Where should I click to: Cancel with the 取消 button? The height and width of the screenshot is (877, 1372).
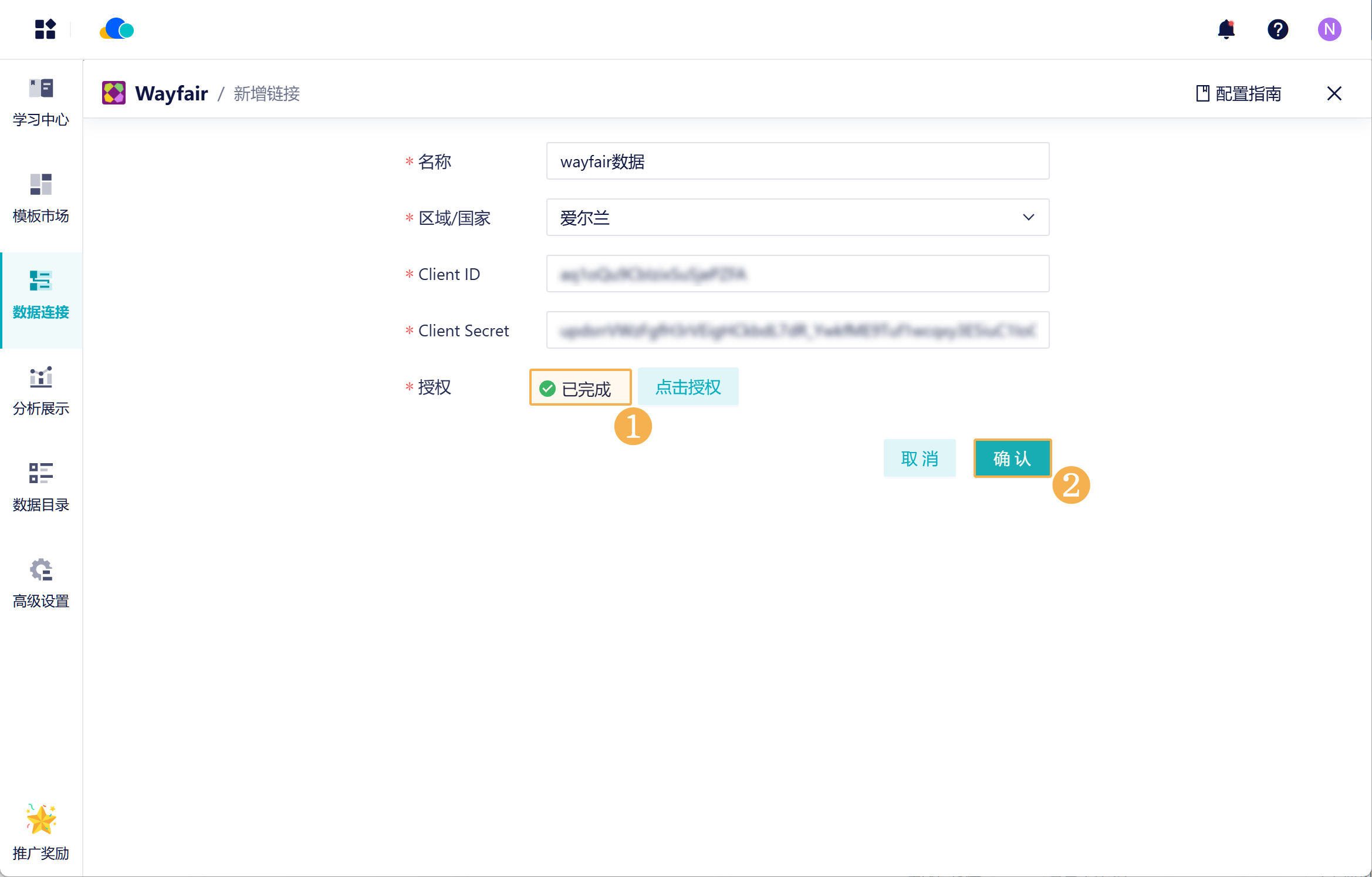point(920,458)
